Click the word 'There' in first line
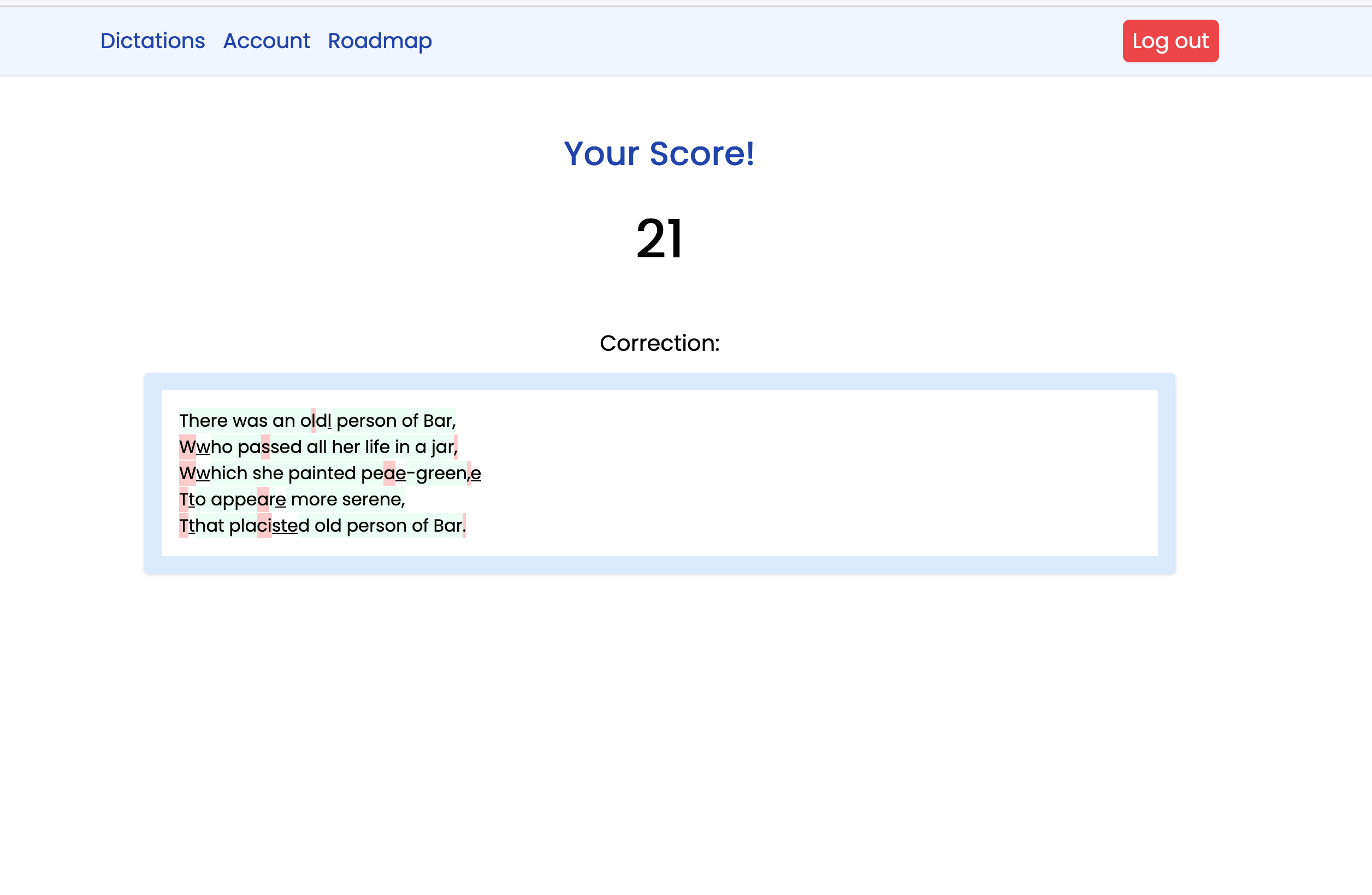This screenshot has width=1372, height=895. (204, 420)
